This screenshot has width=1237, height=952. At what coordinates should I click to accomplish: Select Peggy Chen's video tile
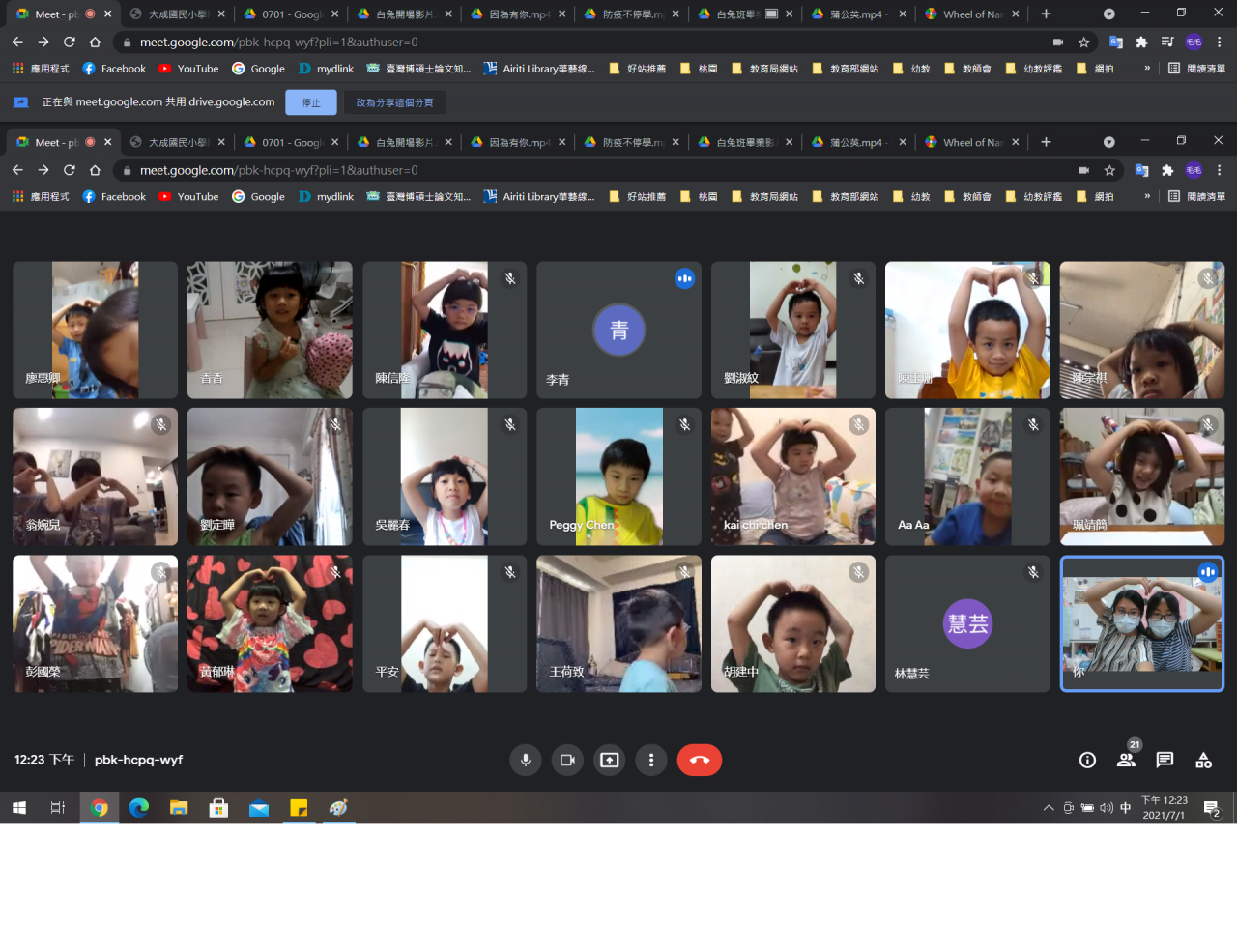point(618,476)
